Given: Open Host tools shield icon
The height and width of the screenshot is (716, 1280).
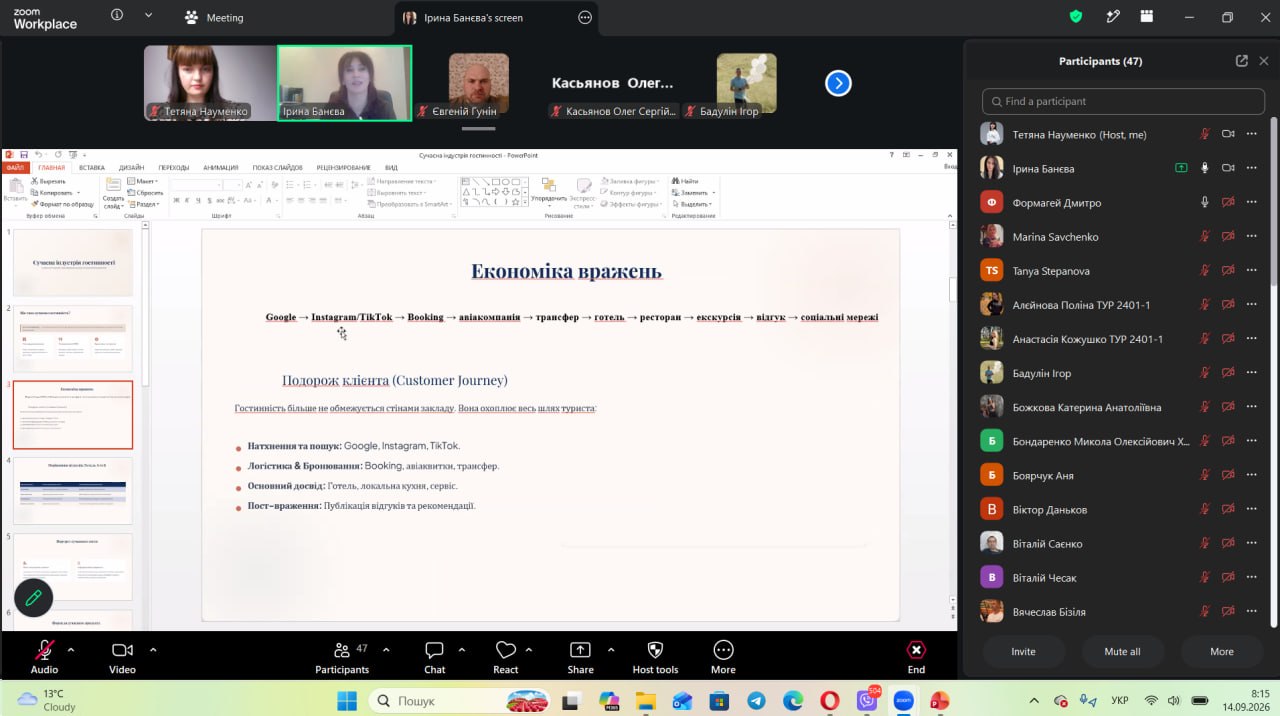Looking at the screenshot, I should [655, 650].
